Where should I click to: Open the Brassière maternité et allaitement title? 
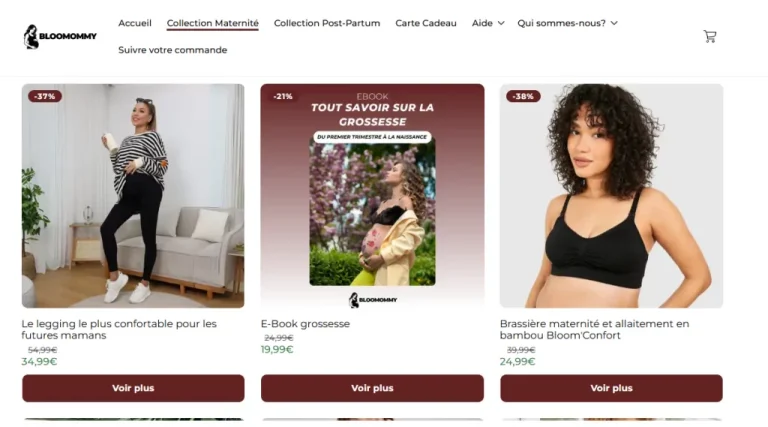595,330
